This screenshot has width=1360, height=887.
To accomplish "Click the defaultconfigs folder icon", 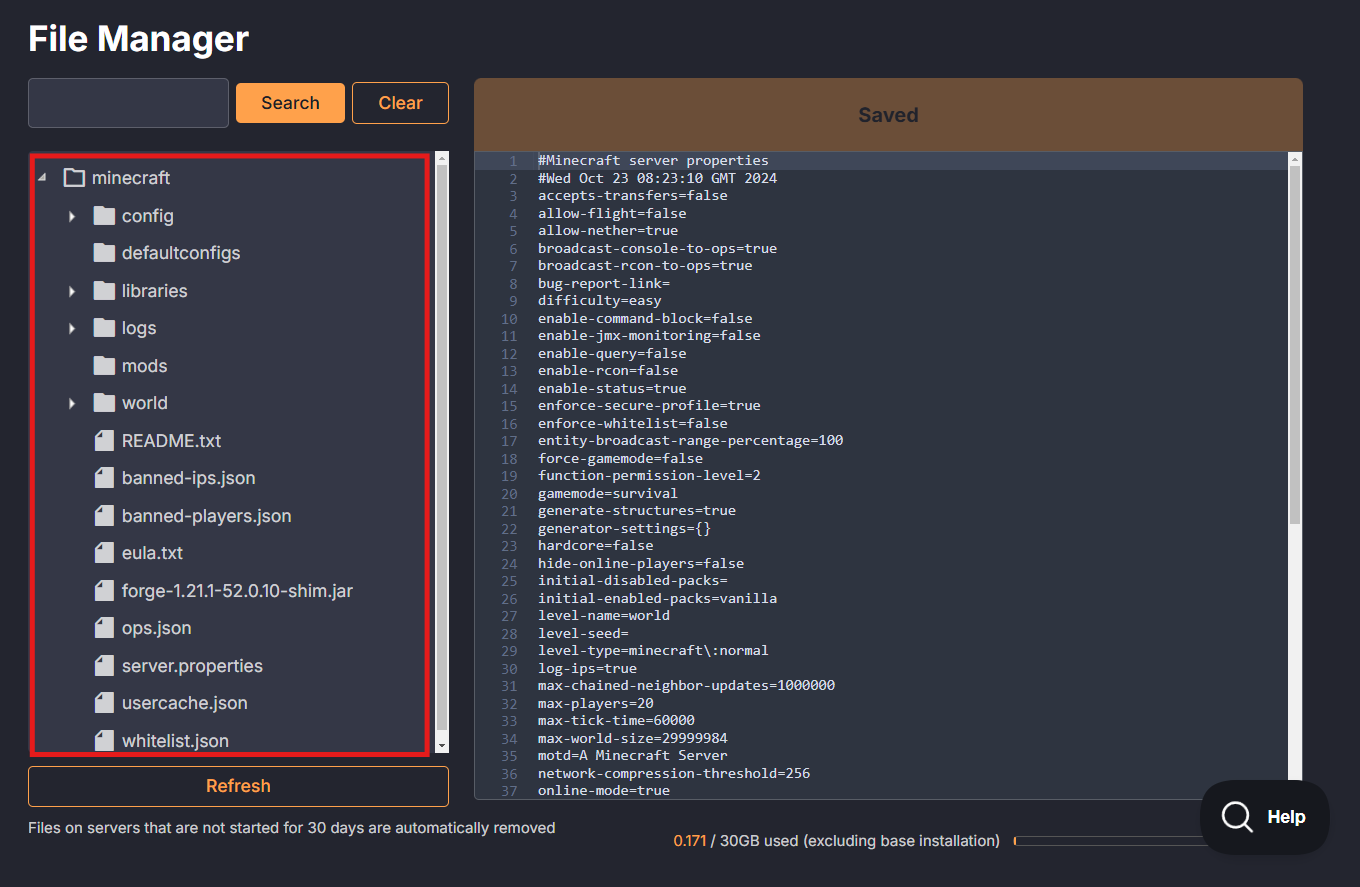I will coord(104,253).
